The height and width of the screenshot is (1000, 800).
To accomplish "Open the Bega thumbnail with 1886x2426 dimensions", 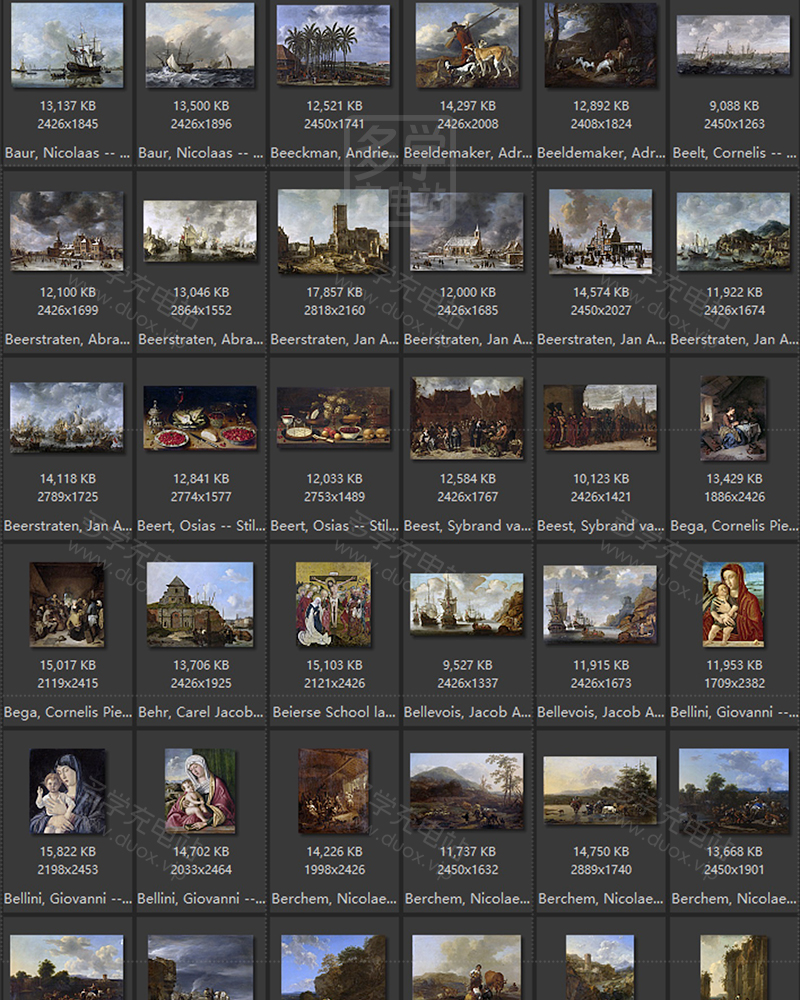I will tap(733, 418).
